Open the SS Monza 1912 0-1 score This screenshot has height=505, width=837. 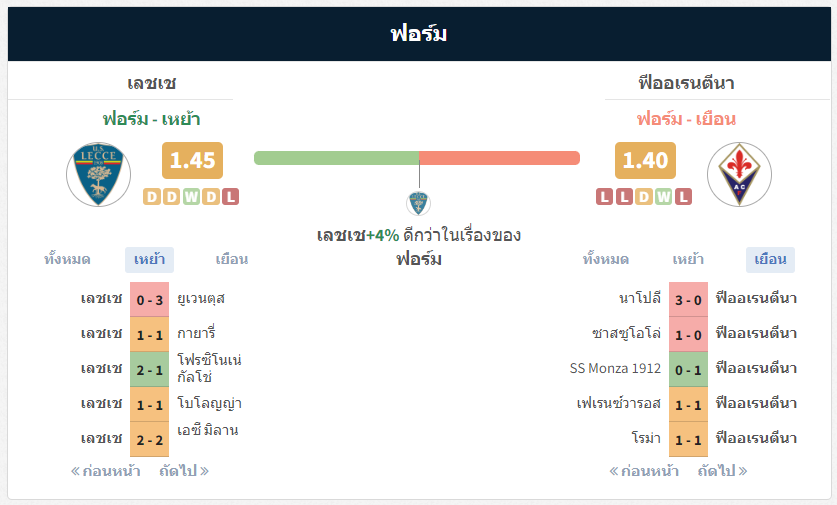point(688,369)
